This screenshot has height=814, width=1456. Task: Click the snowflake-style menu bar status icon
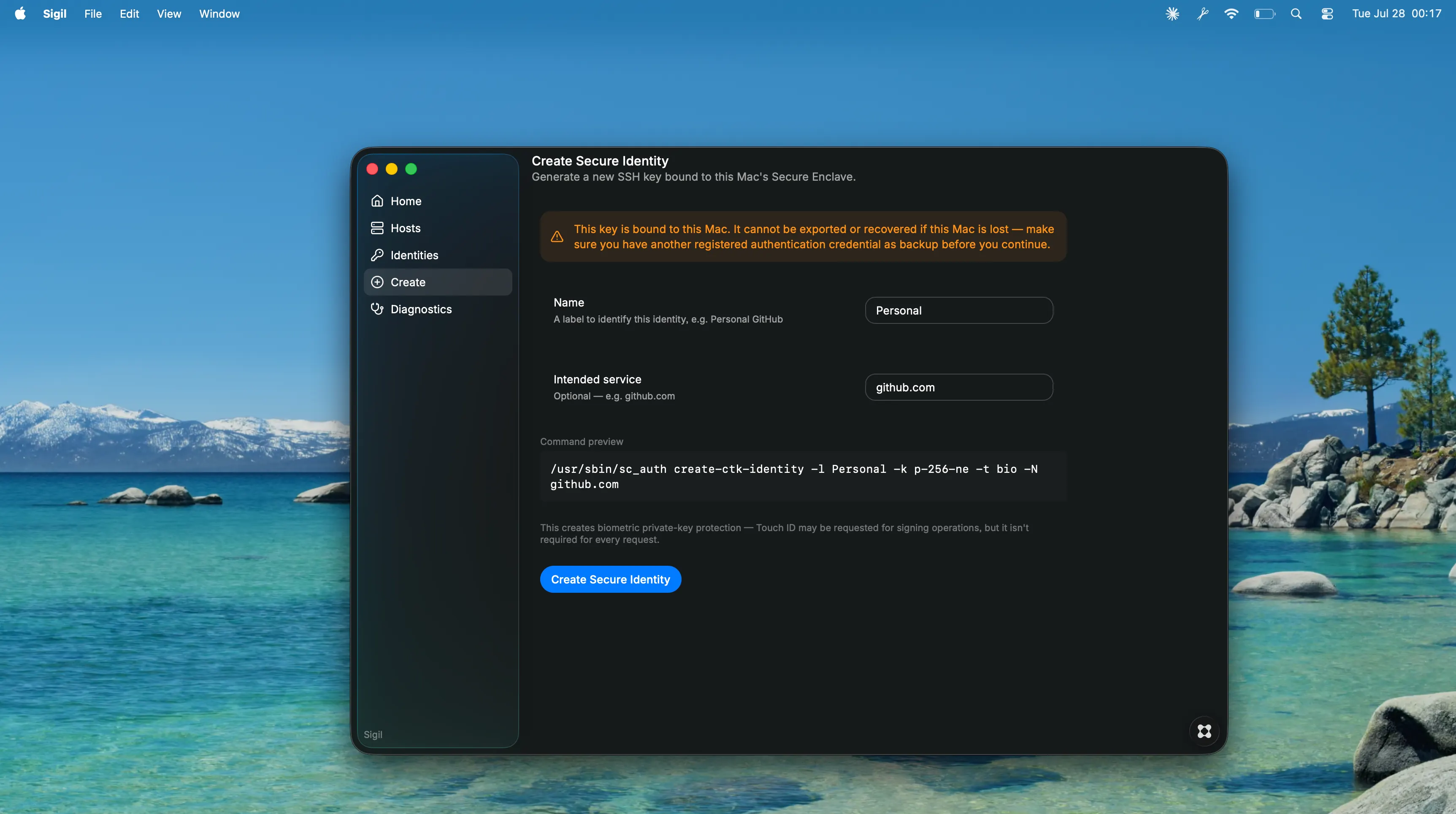[1172, 14]
